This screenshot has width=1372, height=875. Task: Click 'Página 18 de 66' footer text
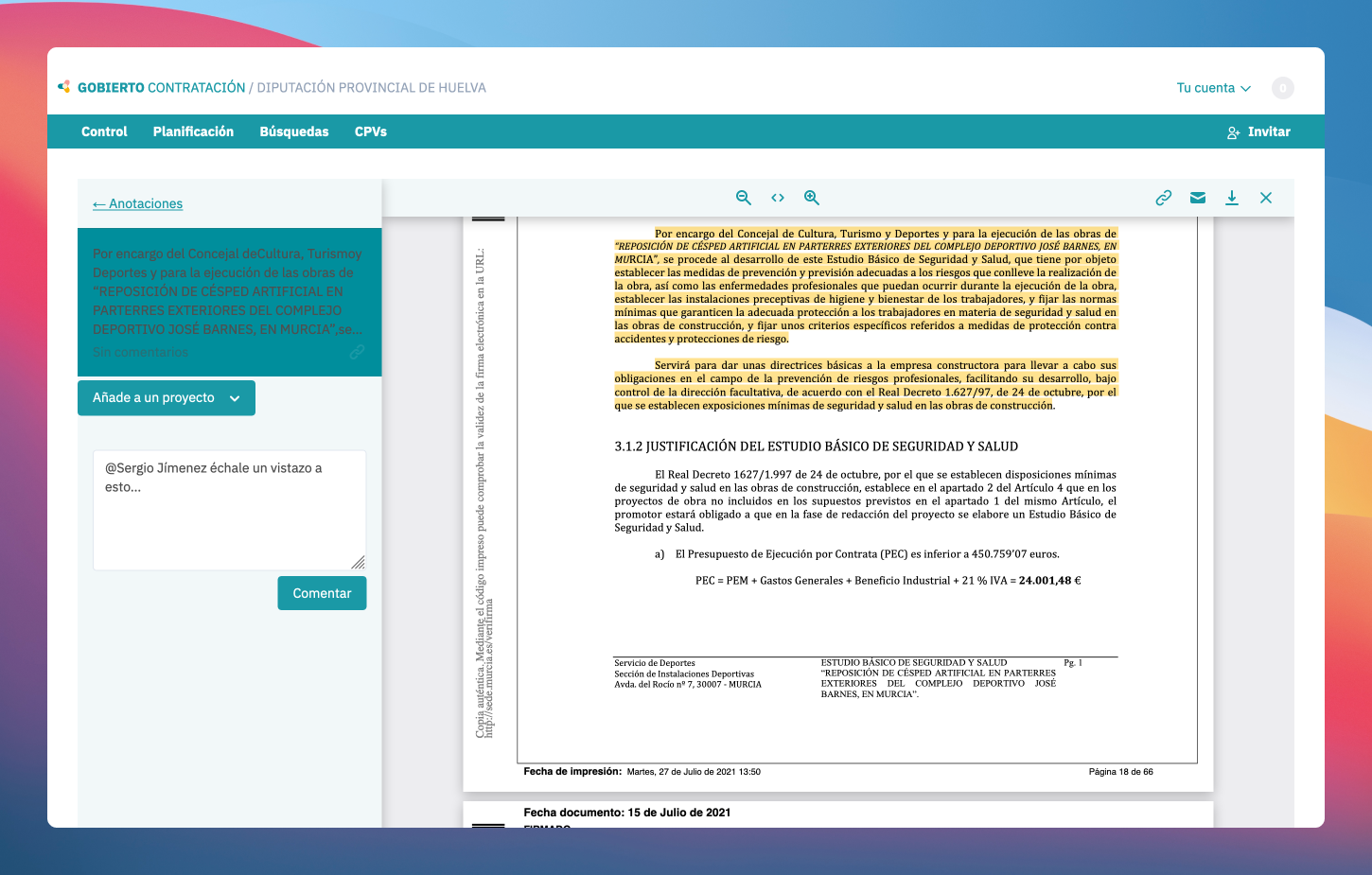click(x=1121, y=772)
